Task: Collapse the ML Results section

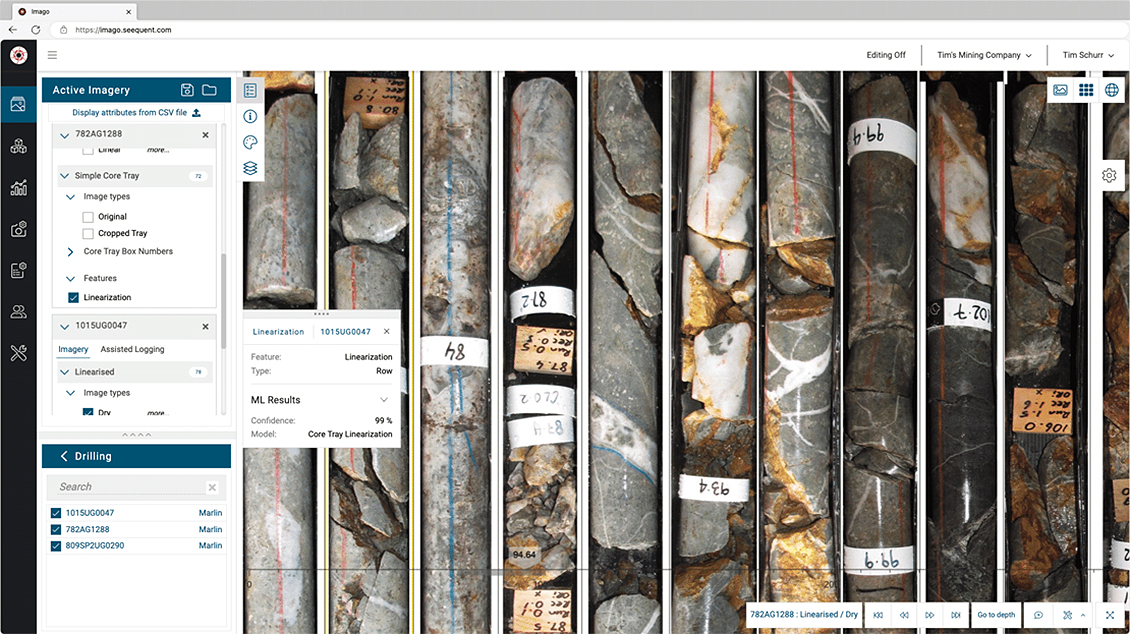Action: pos(384,400)
